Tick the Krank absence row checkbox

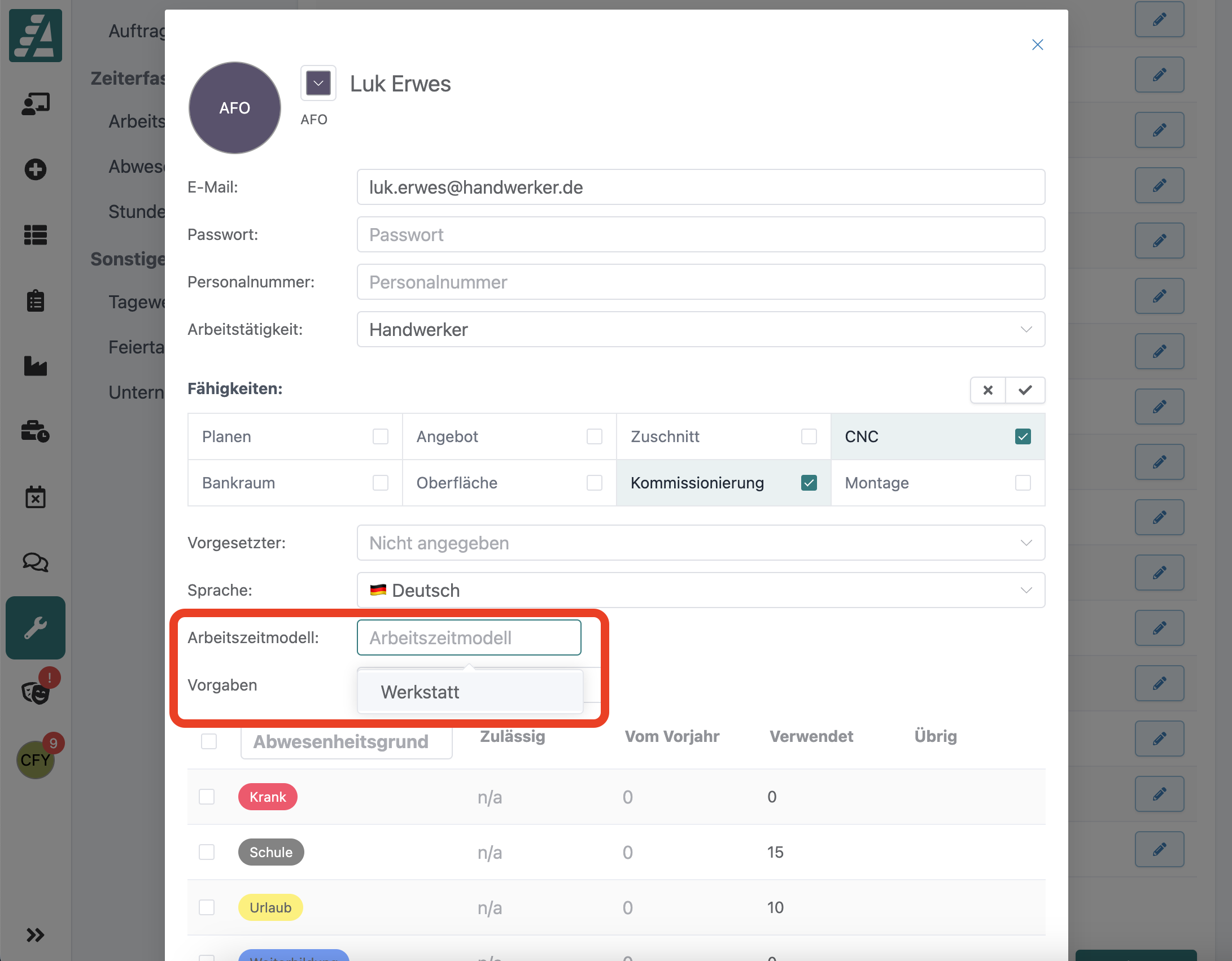point(207,797)
